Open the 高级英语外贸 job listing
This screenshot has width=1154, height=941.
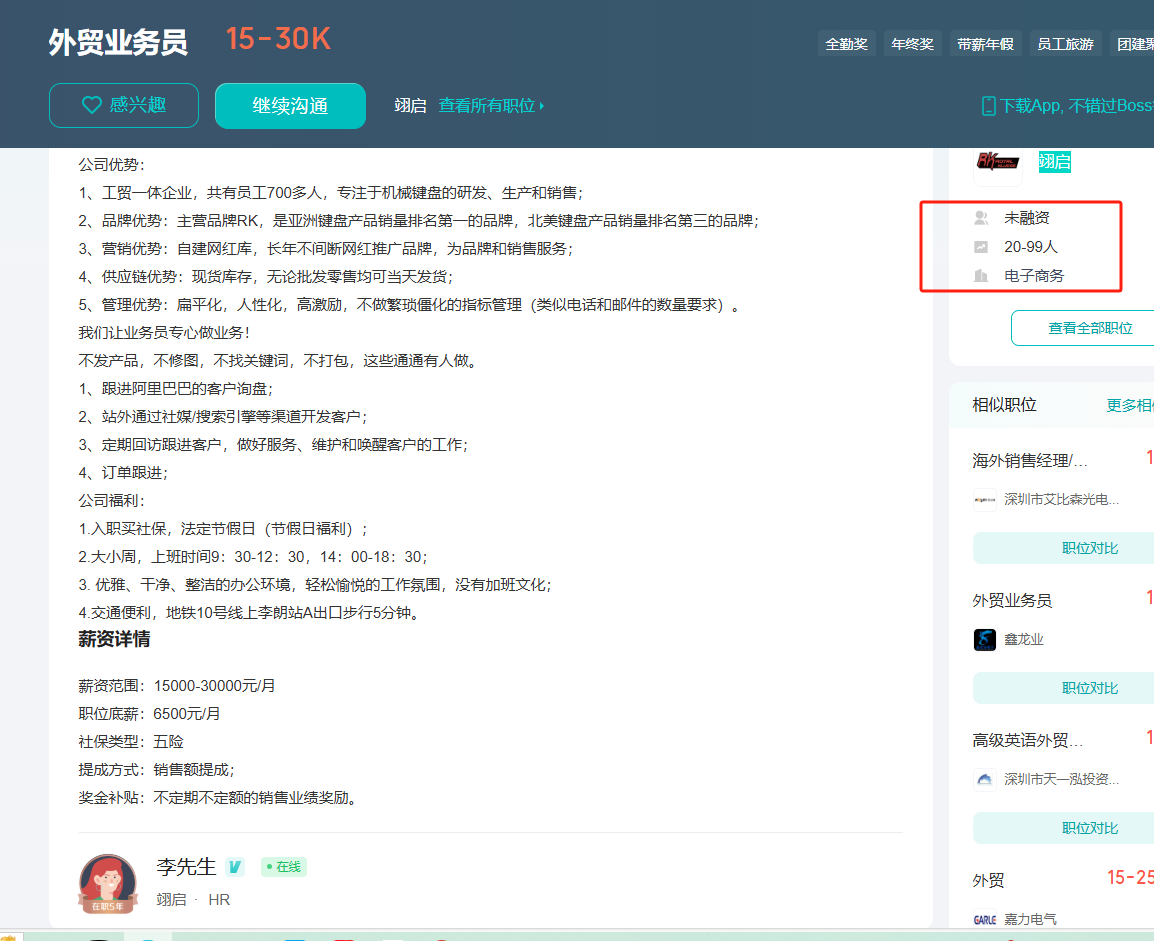pos(1027,740)
